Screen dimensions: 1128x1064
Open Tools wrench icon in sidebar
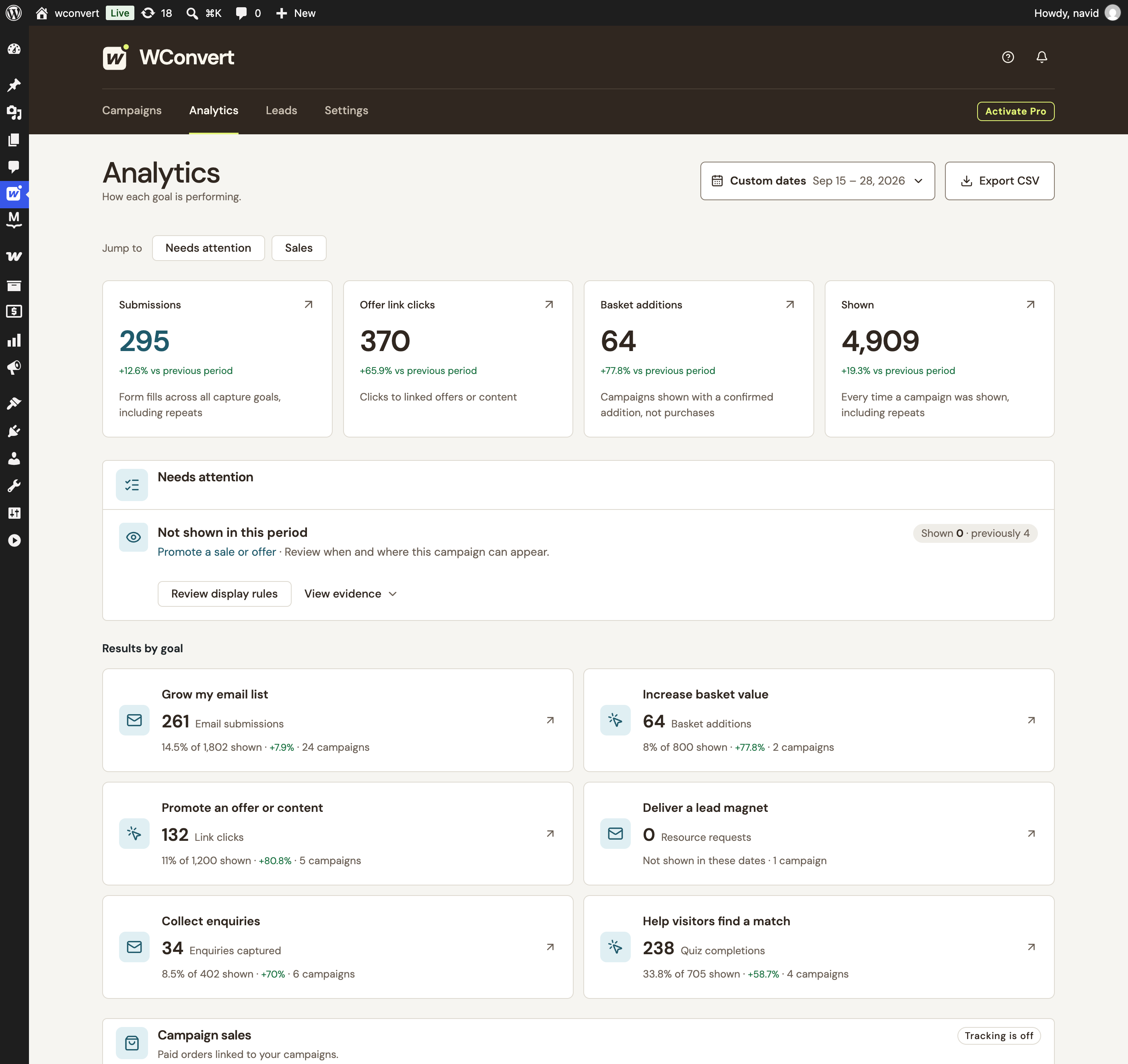click(x=14, y=485)
